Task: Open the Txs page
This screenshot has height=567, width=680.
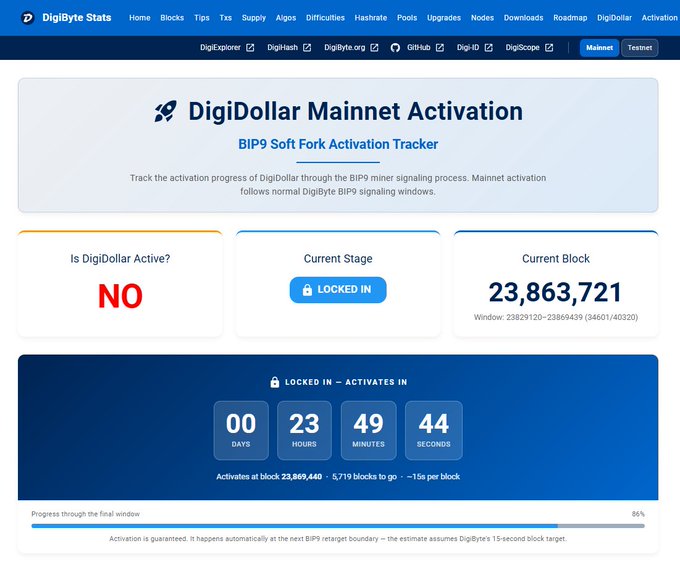Action: coord(226,18)
